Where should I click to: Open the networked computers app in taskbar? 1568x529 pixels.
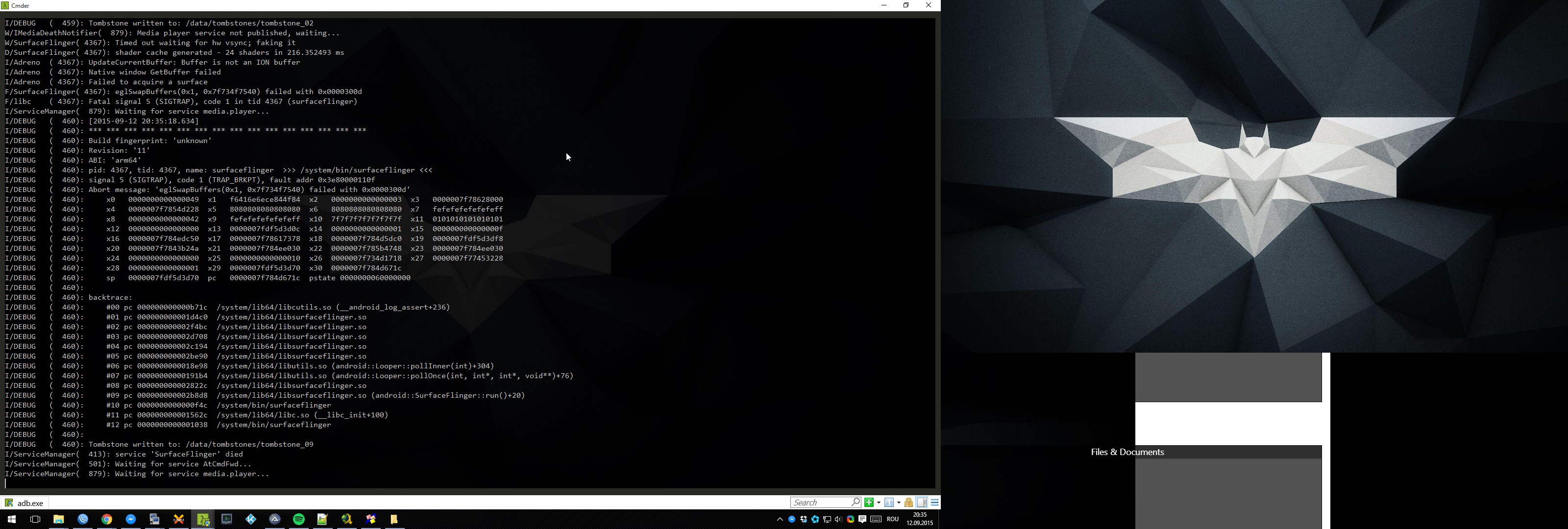click(x=155, y=519)
